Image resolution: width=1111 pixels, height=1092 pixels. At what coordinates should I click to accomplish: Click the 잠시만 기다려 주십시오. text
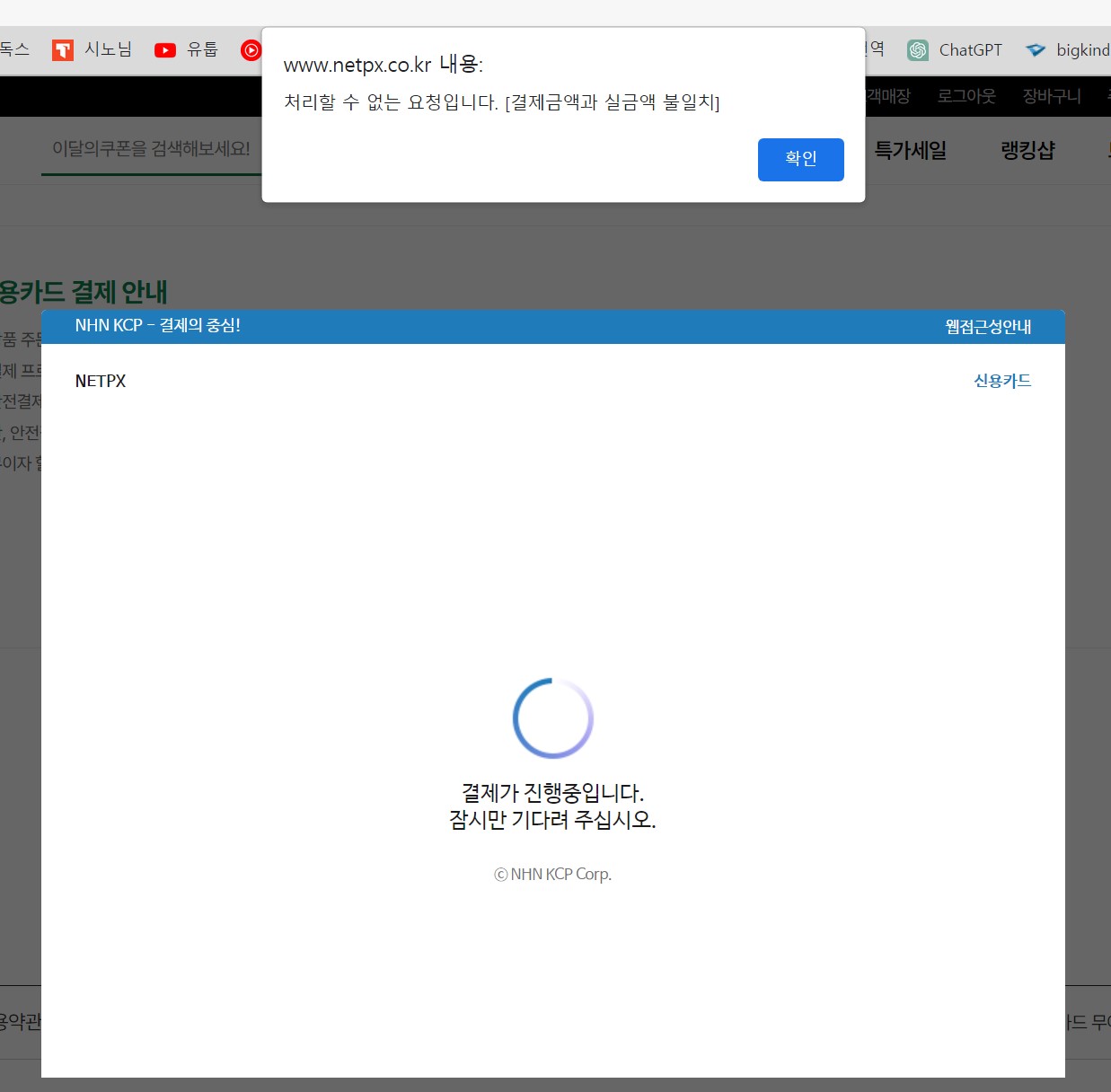click(552, 820)
